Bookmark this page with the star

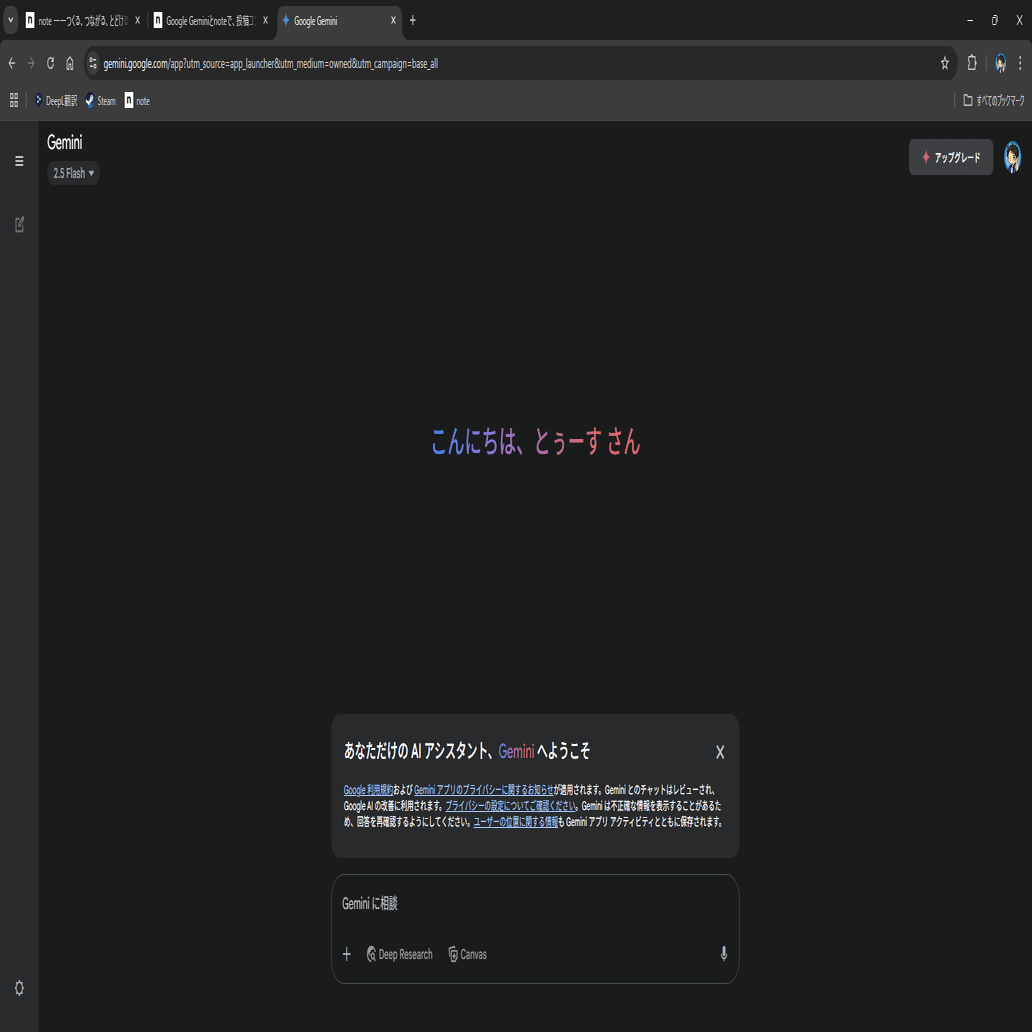[x=944, y=63]
